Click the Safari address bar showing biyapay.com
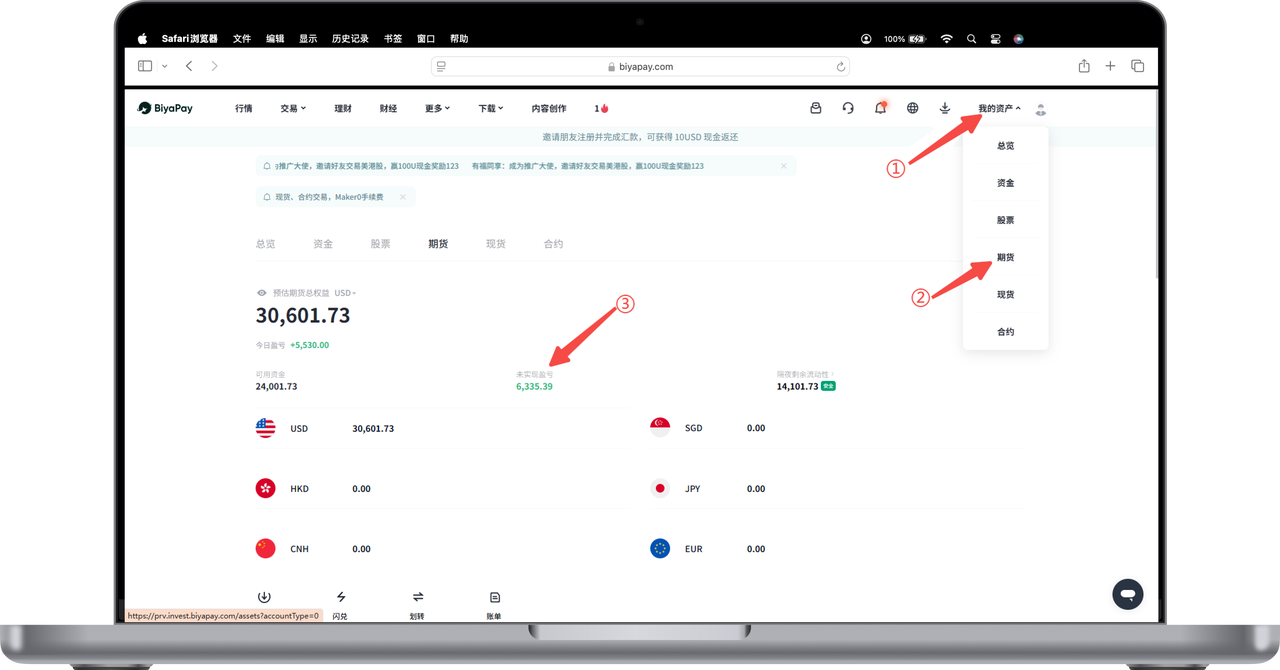This screenshot has height=670, width=1280. [x=640, y=66]
